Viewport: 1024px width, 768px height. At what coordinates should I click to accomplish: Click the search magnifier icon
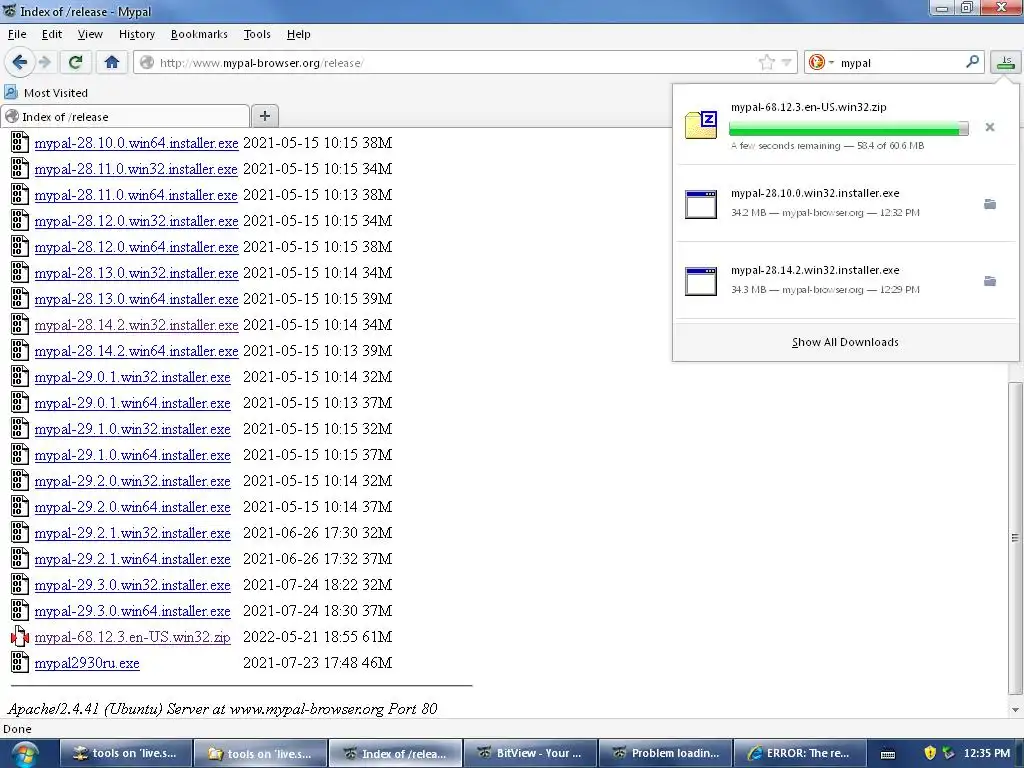coord(972,62)
